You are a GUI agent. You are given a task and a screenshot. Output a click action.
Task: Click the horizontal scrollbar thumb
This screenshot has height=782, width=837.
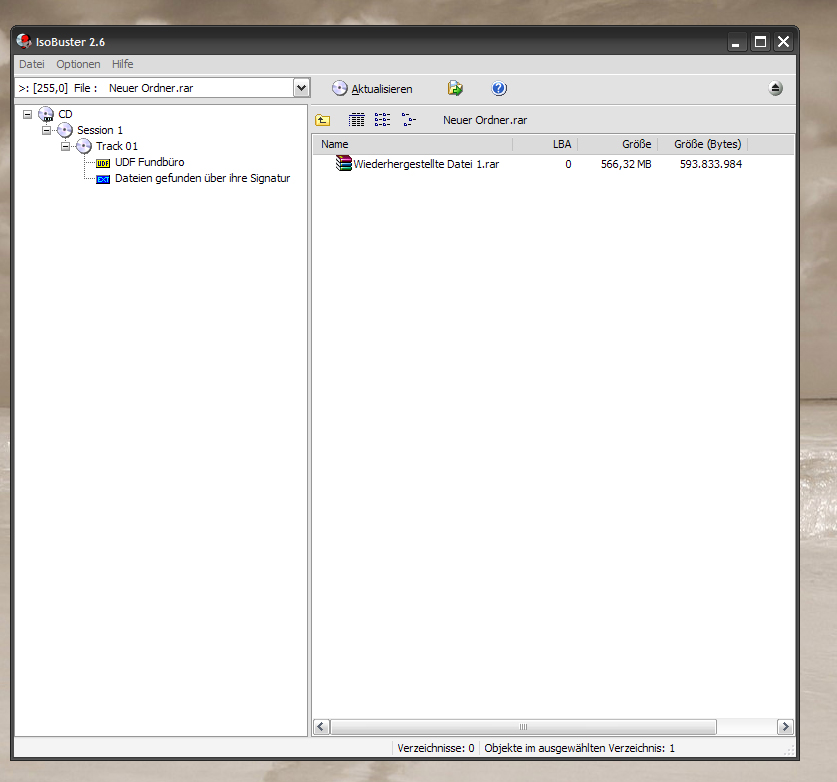point(523,726)
